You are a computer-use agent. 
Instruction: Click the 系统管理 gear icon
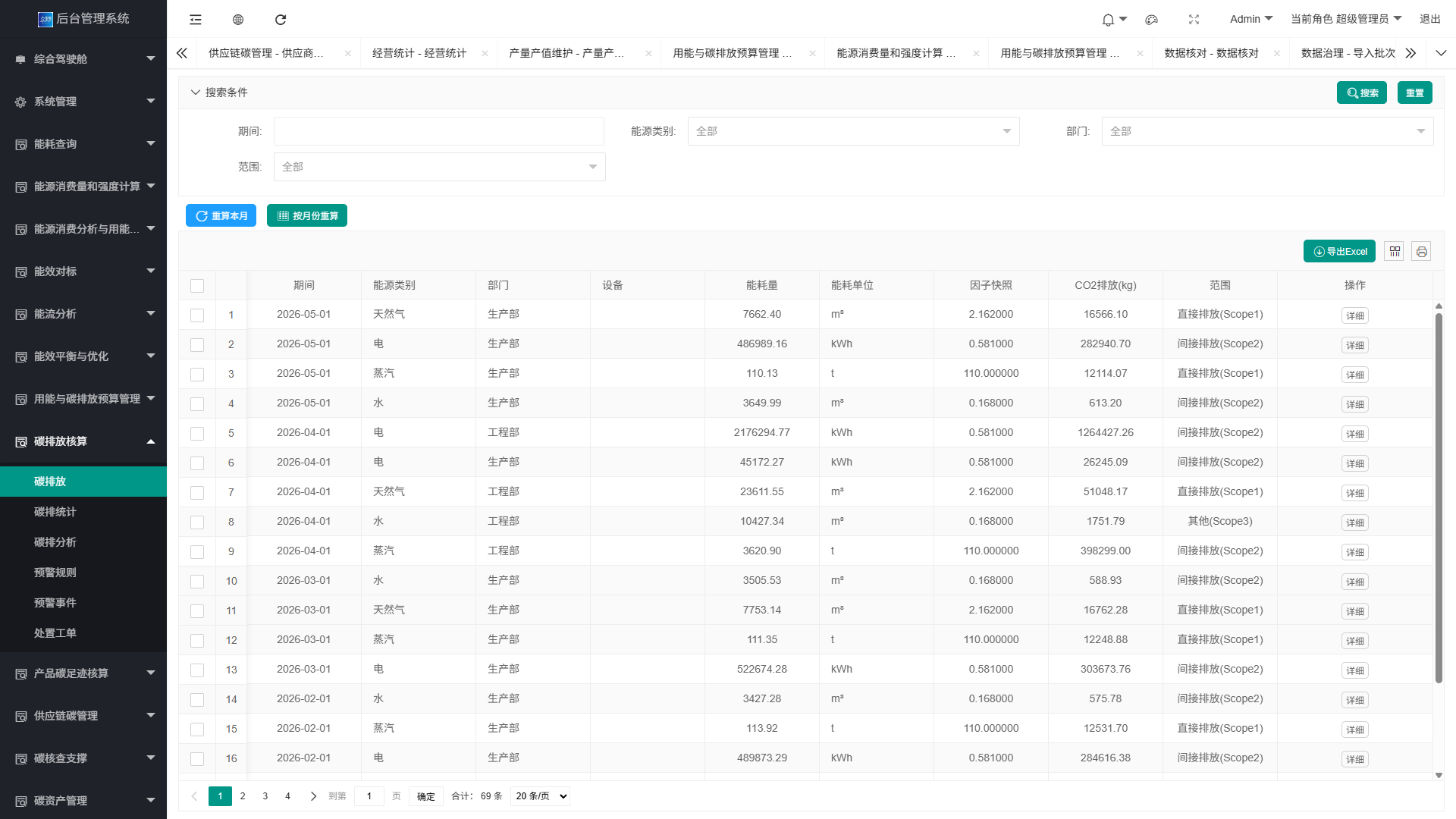(20, 102)
